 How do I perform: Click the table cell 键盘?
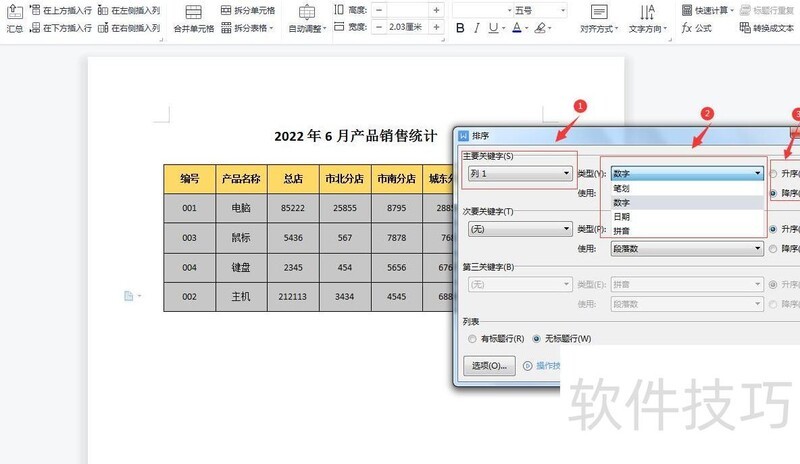click(x=241, y=267)
